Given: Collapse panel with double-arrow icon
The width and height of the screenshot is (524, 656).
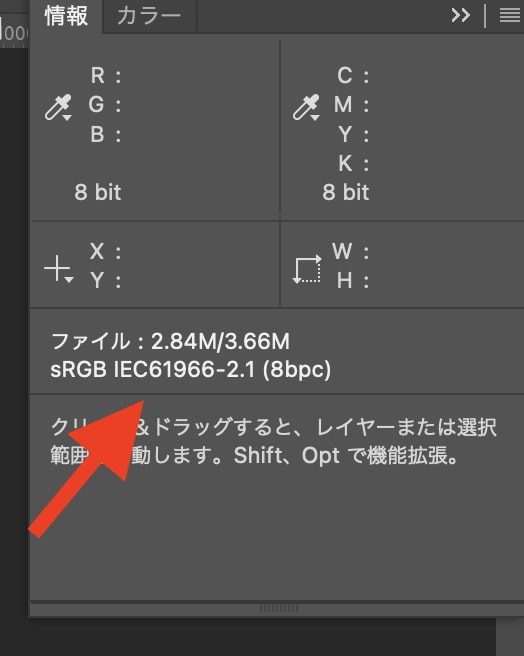Looking at the screenshot, I should (460, 16).
